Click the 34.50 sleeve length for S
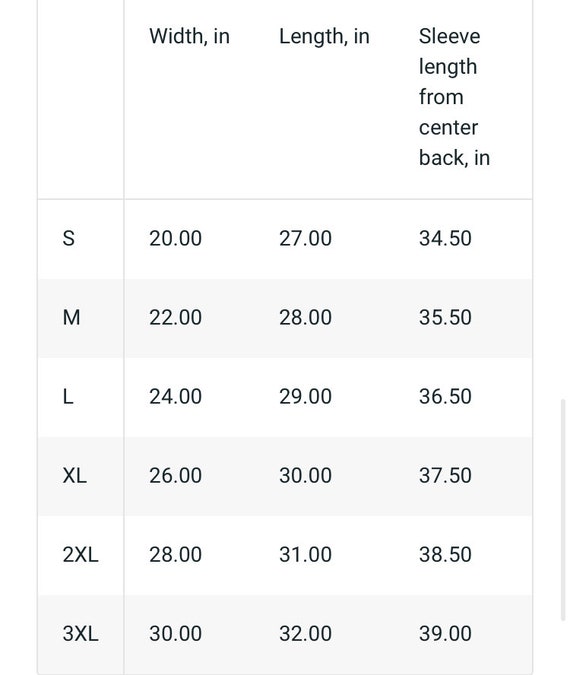 [x=445, y=238]
